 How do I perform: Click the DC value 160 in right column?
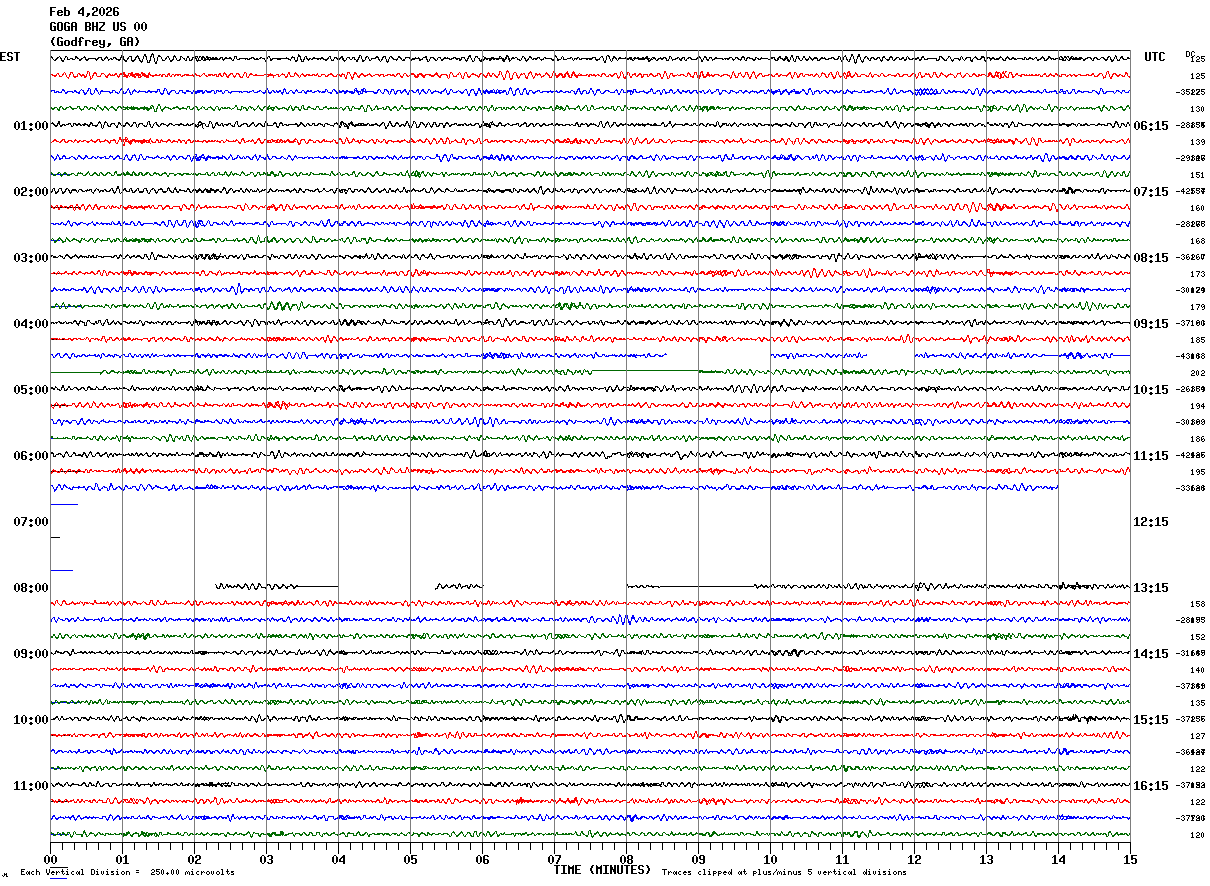pos(1197,208)
